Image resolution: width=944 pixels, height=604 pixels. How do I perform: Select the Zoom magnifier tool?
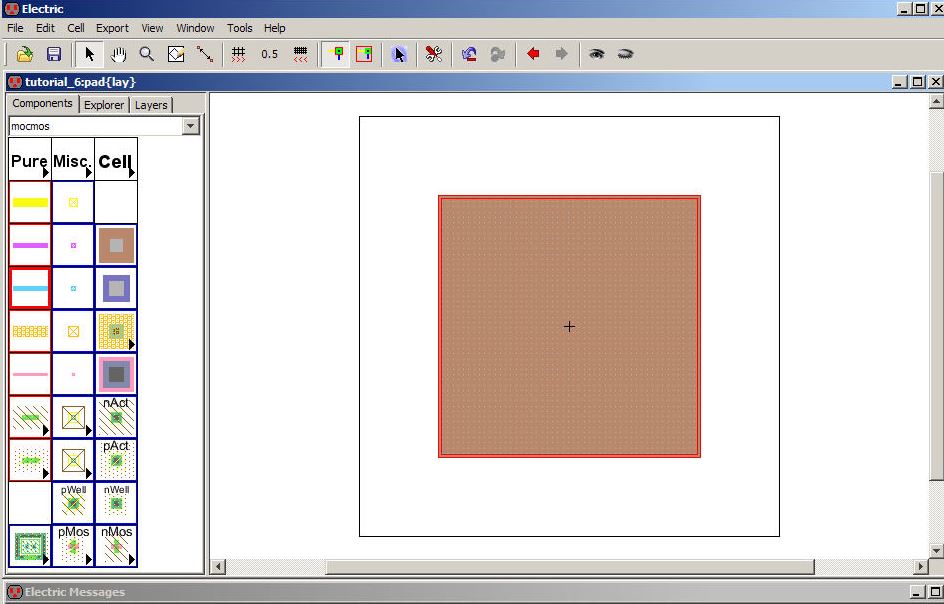click(x=147, y=54)
